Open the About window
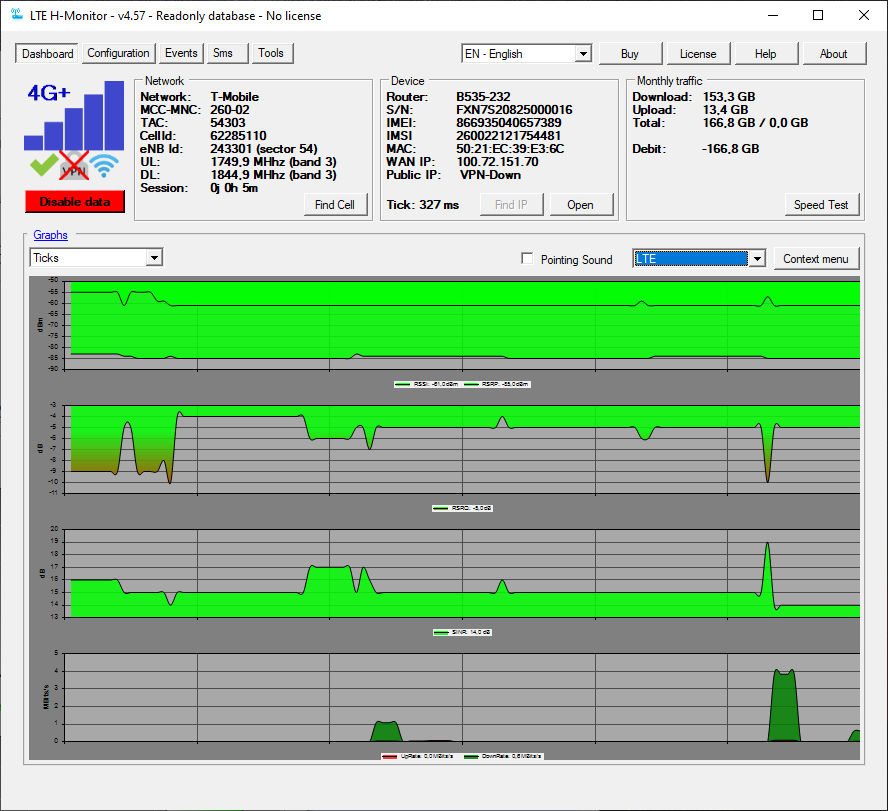 pos(834,54)
